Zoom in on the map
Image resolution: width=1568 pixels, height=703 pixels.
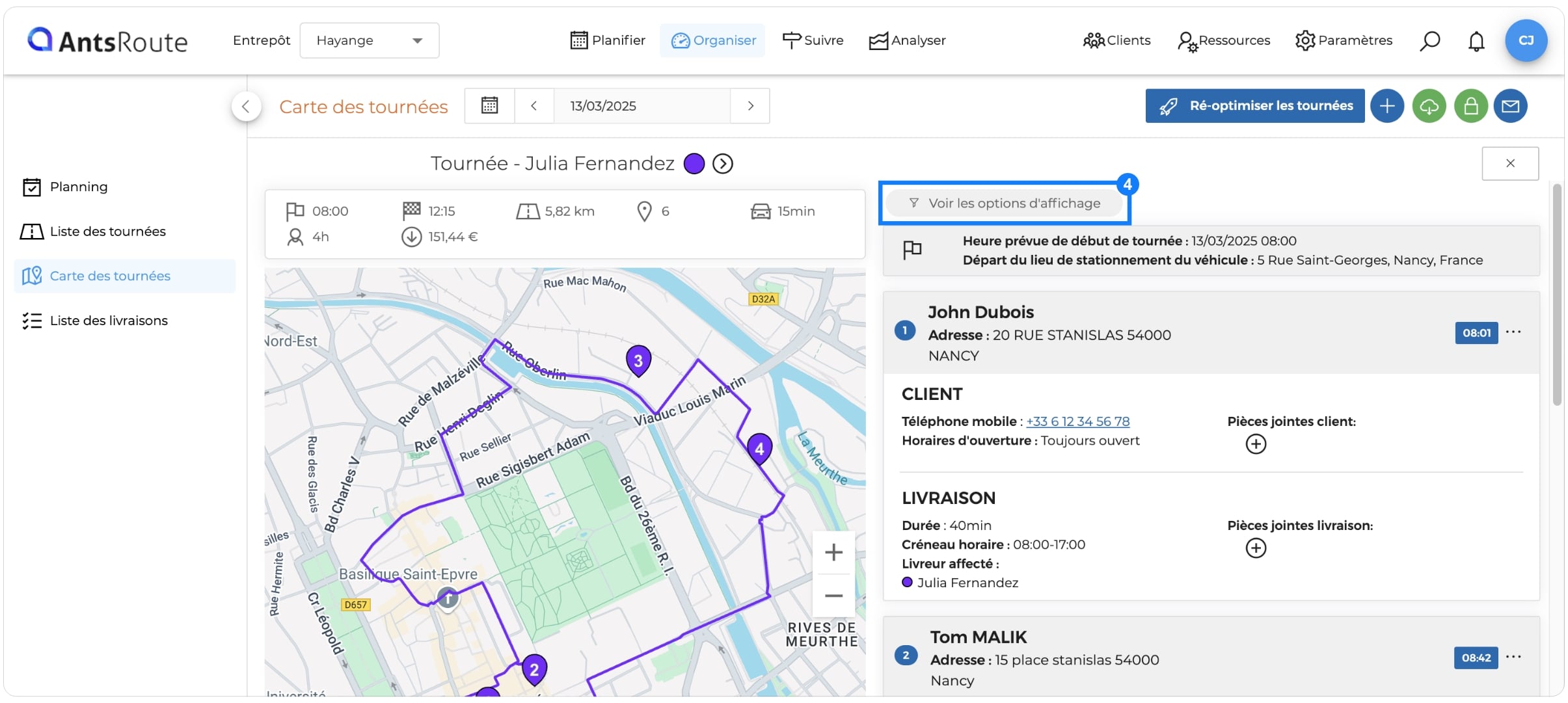click(x=833, y=552)
